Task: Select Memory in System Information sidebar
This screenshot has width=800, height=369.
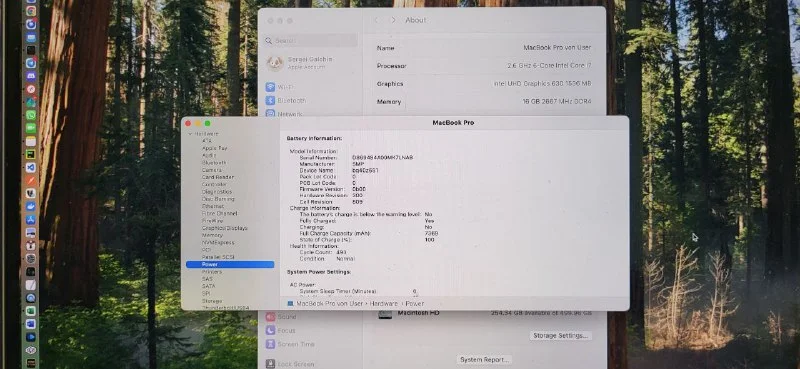Action: [212, 235]
